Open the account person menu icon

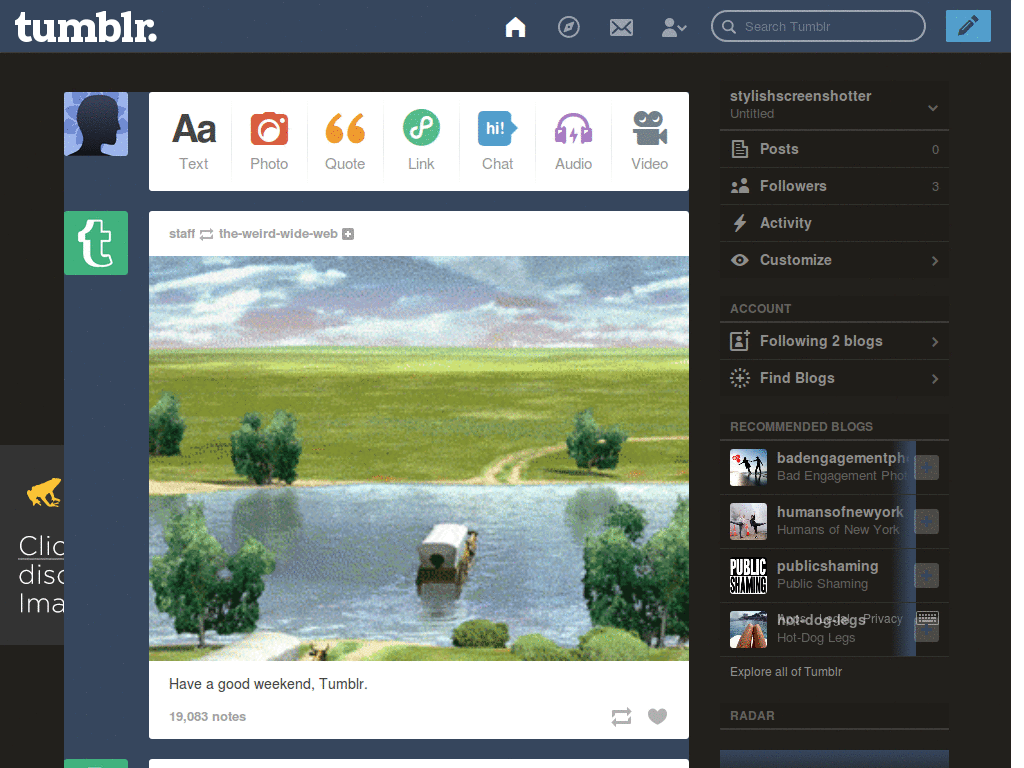(673, 27)
